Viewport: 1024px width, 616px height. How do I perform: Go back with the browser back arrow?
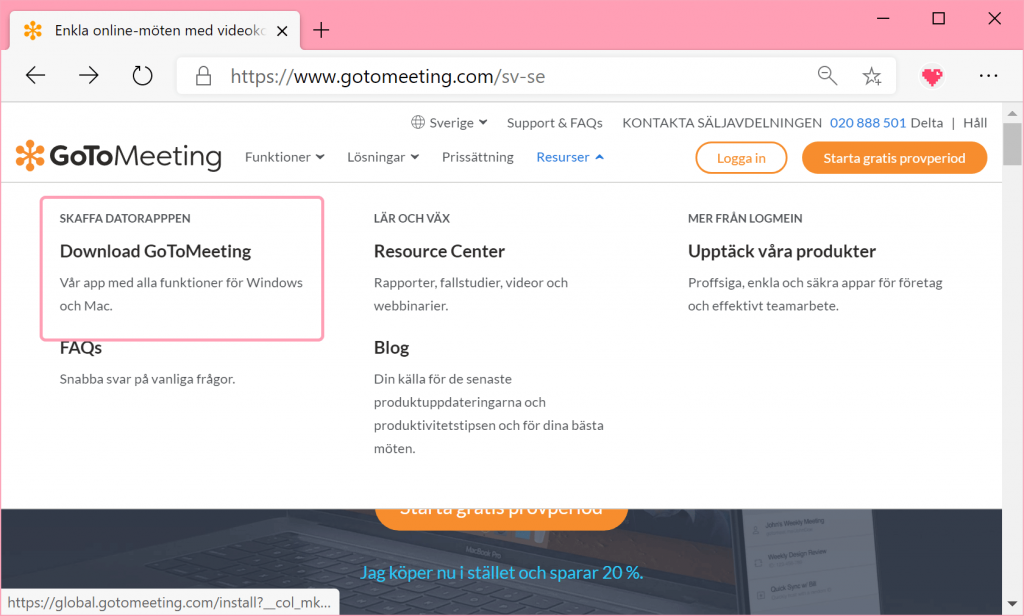(35, 76)
